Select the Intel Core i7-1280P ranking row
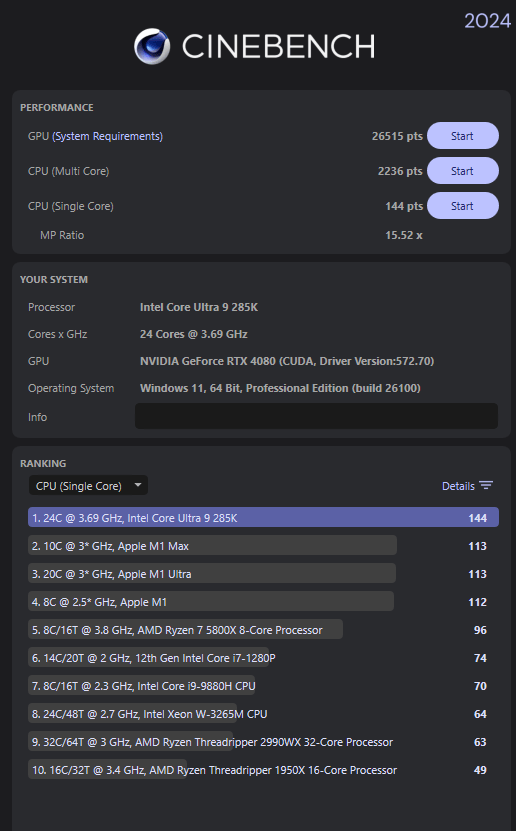Screen dimensions: 516x831 point(263,658)
